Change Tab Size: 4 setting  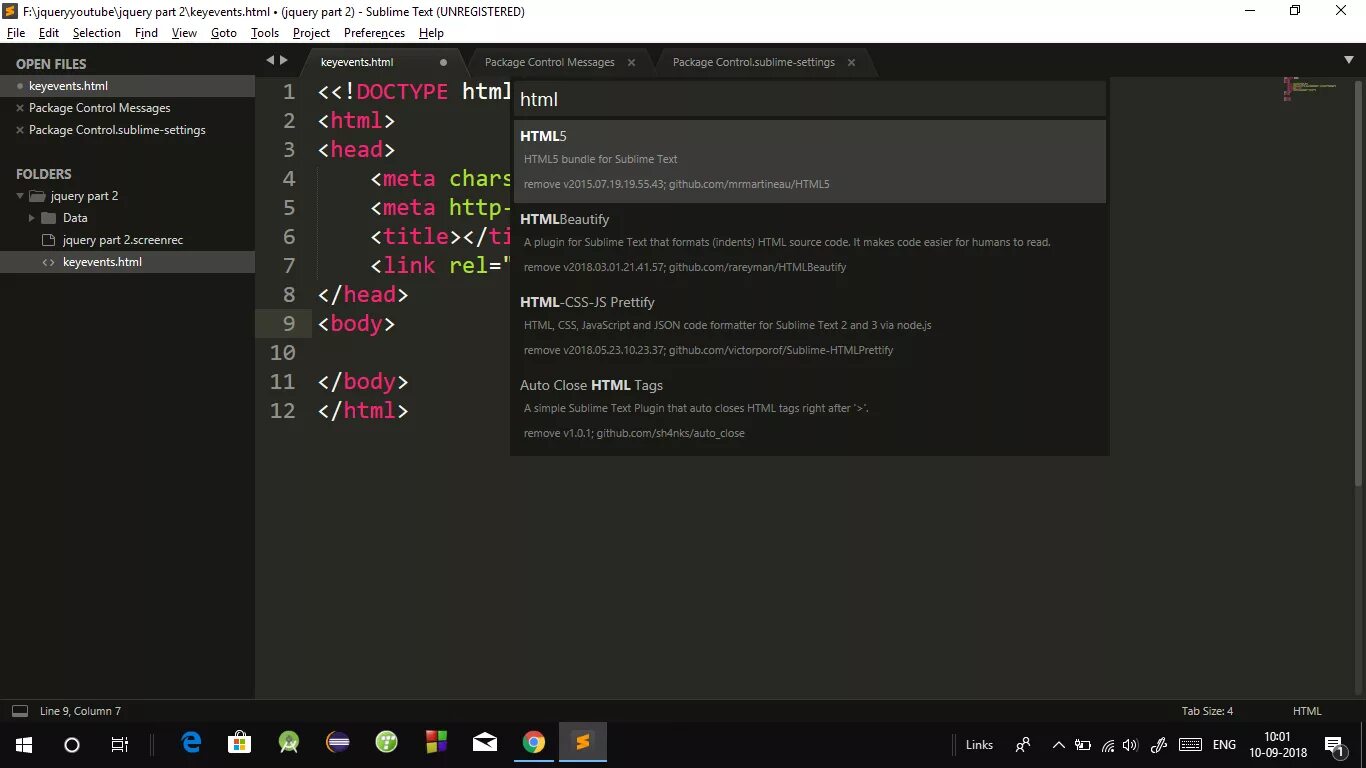[x=1207, y=711]
